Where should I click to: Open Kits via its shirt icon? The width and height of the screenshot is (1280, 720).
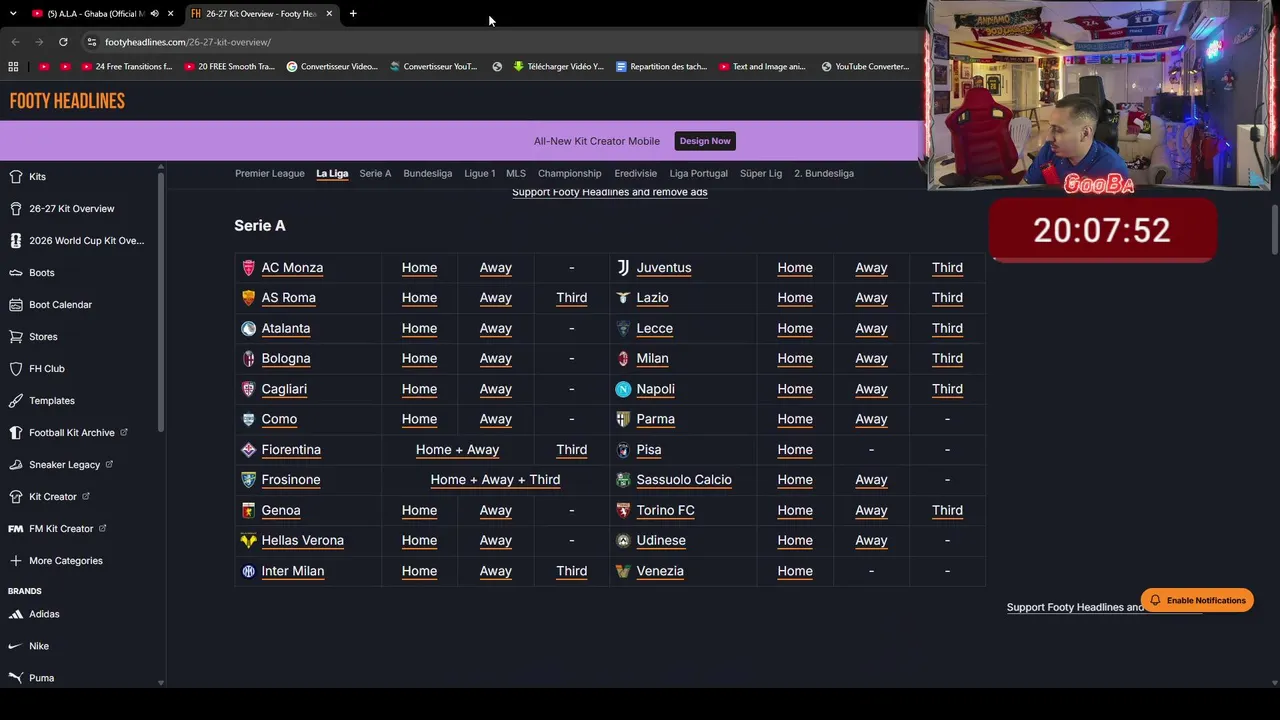15,177
